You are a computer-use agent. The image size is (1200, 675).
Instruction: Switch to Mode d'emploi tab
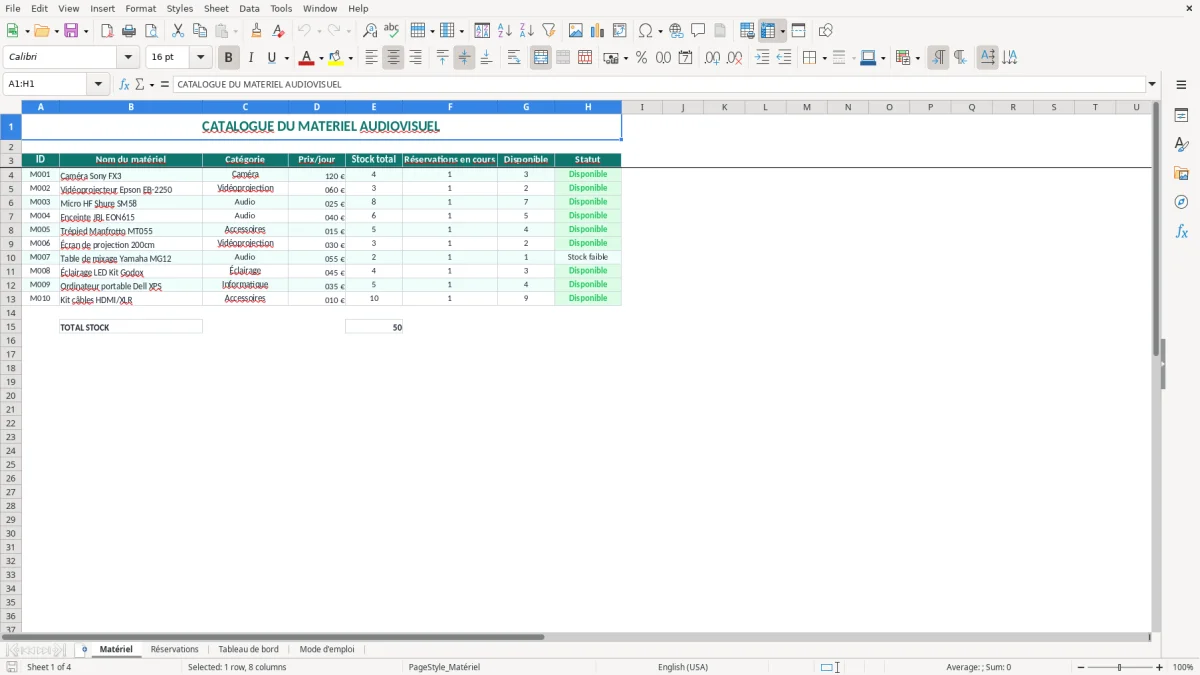coord(327,650)
